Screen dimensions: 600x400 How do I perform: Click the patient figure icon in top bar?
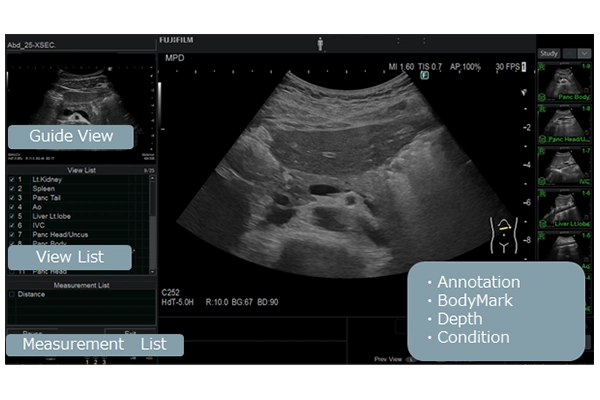[x=320, y=44]
